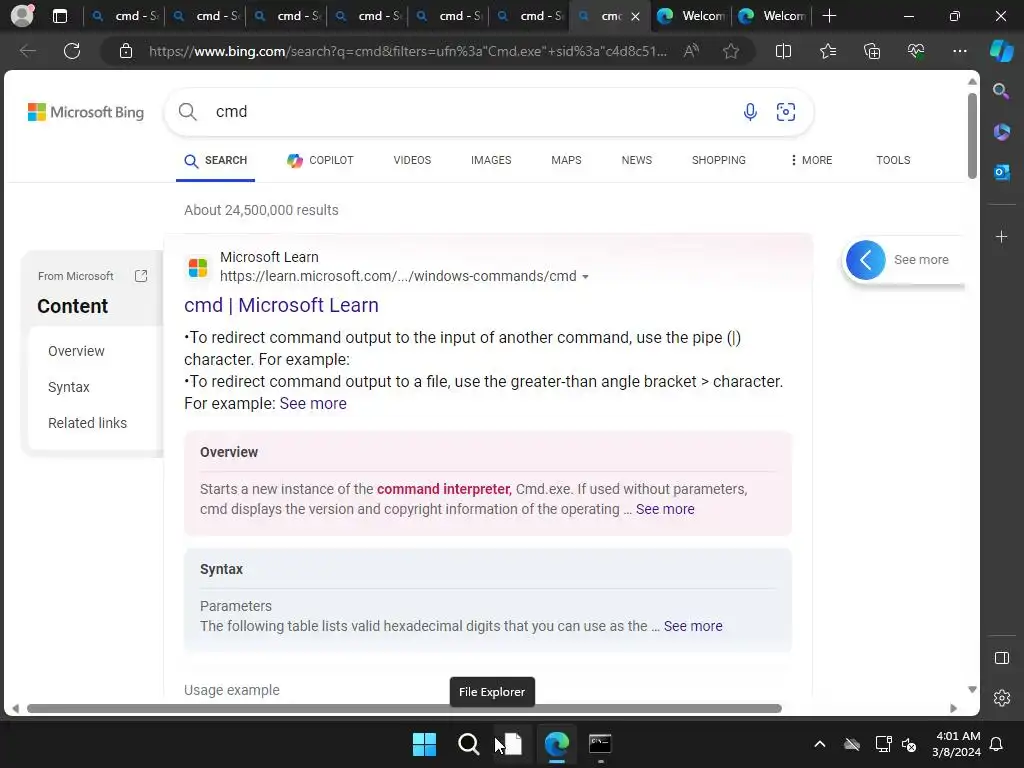Select SHOPPING search tab
Screen dimensions: 1024x768
[718, 160]
